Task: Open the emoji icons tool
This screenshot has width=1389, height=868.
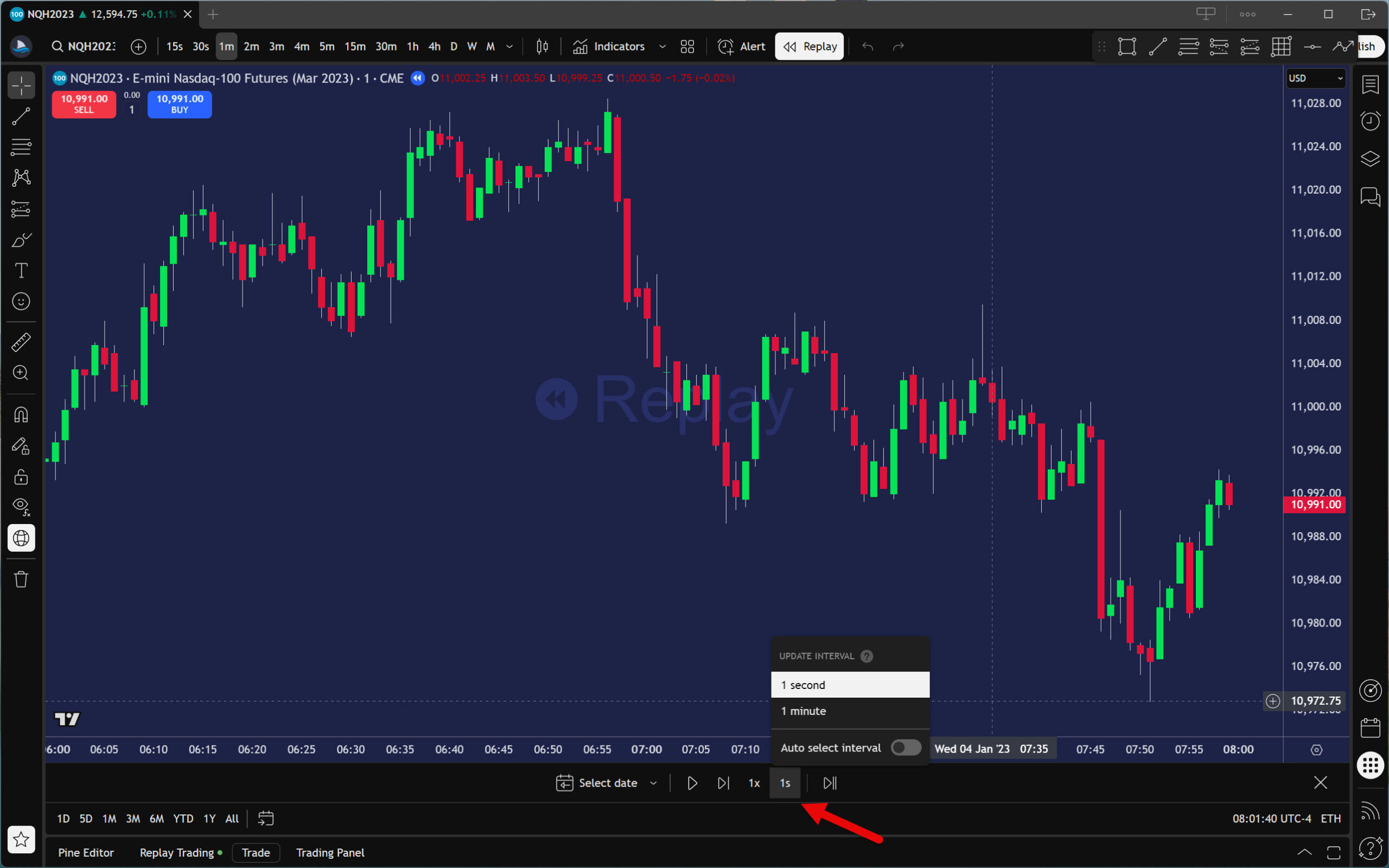Action: (21, 302)
